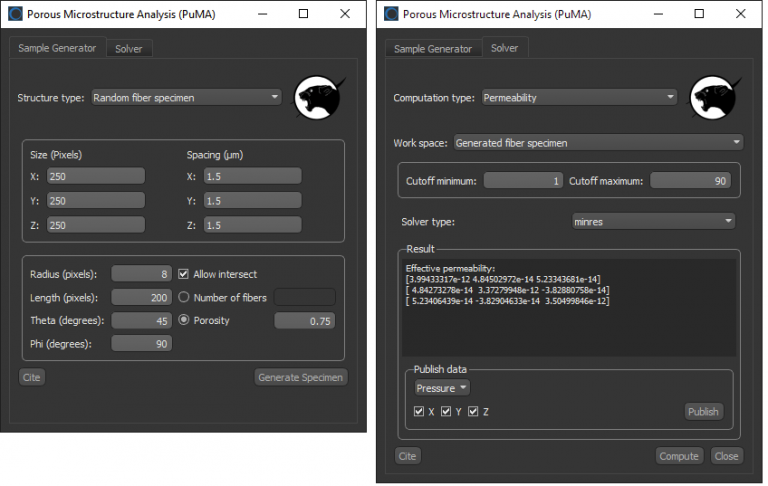
Task: Expand the Computation type Permeability dropdown
Action: 579,98
